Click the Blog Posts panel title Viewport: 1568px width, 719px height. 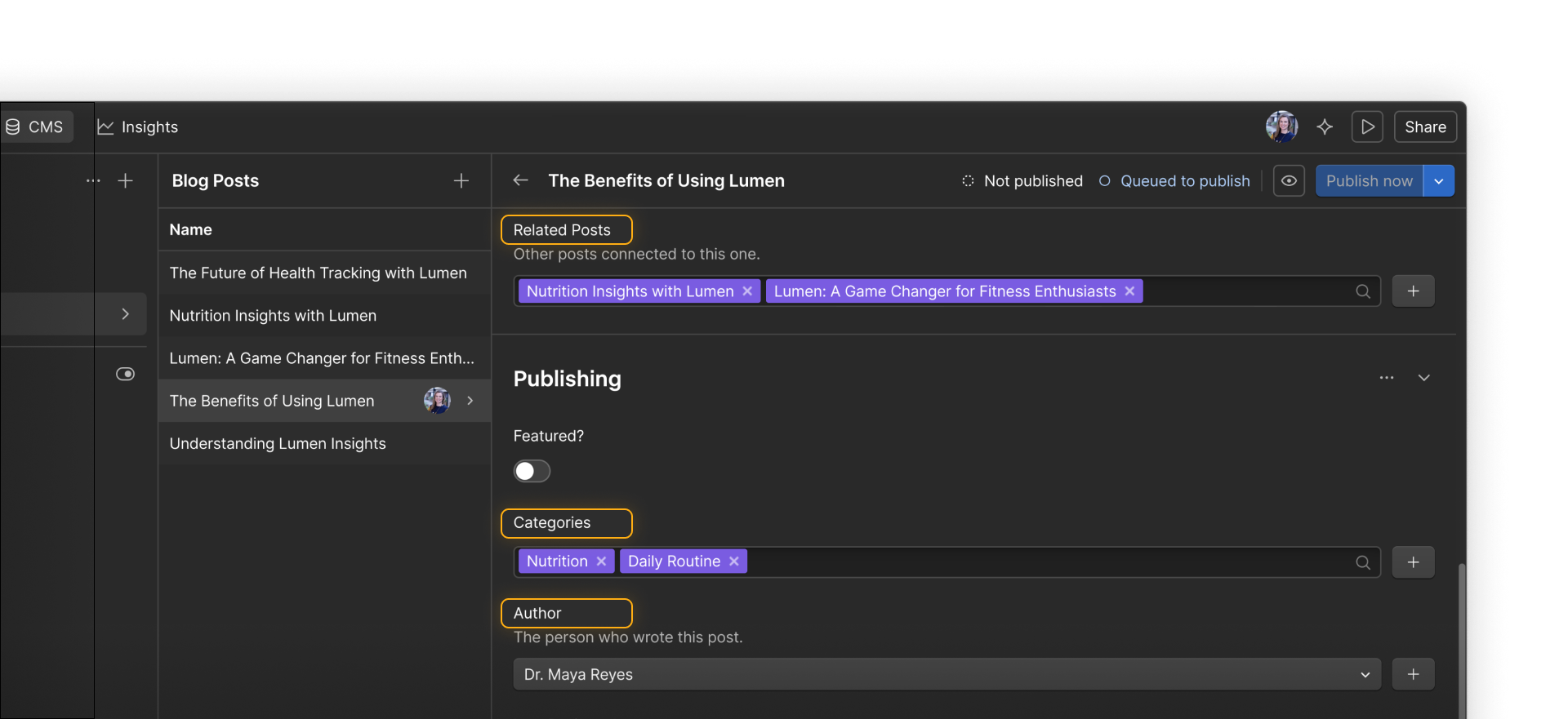pyautogui.click(x=216, y=181)
